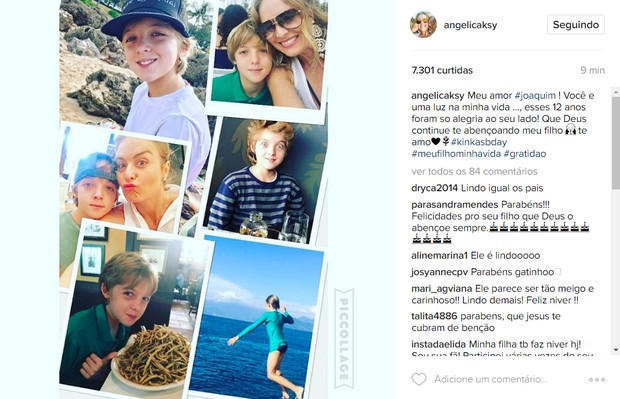Open mari_agviana commenter profile
Image resolution: width=620 pixels, height=399 pixels.
point(442,289)
